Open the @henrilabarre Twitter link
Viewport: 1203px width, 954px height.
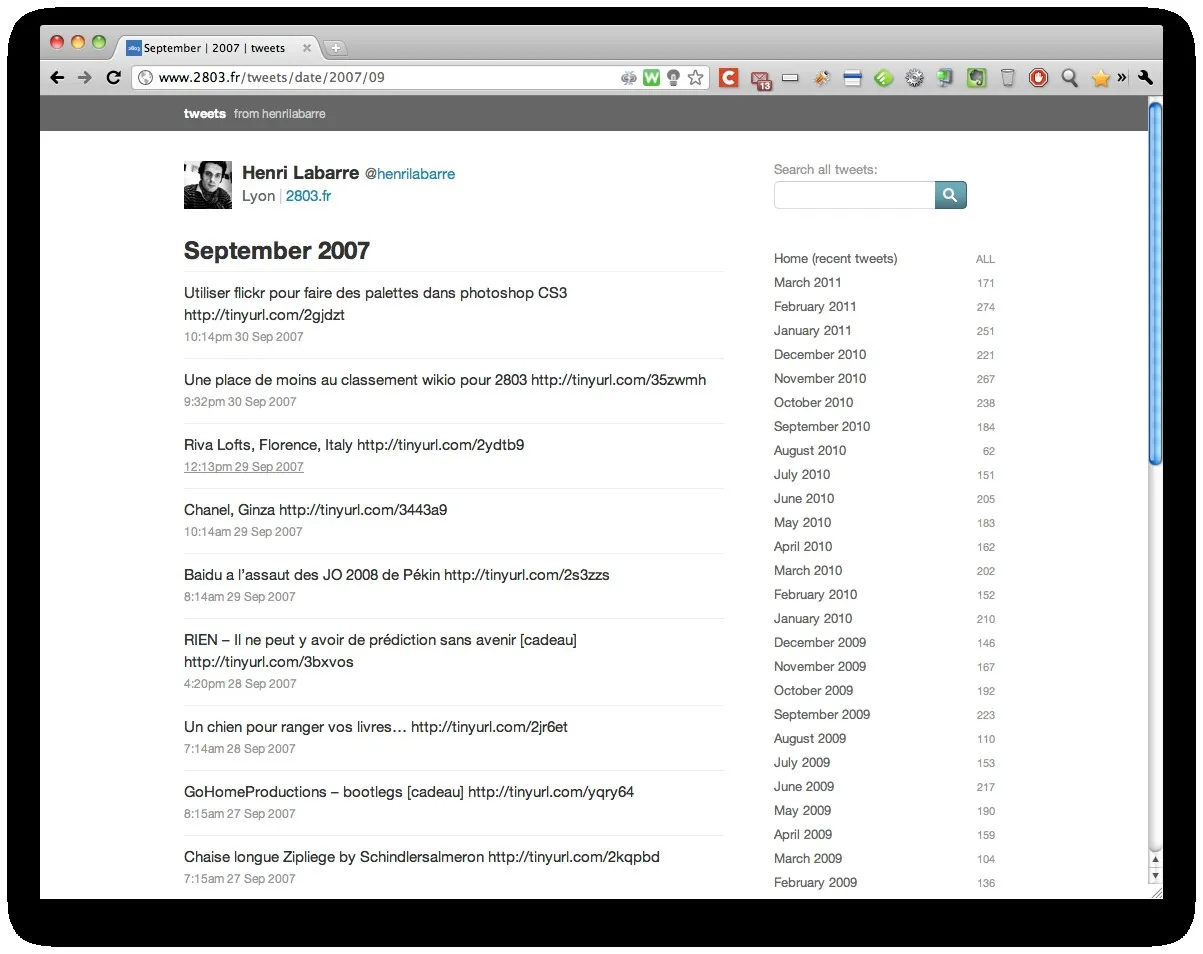click(410, 174)
